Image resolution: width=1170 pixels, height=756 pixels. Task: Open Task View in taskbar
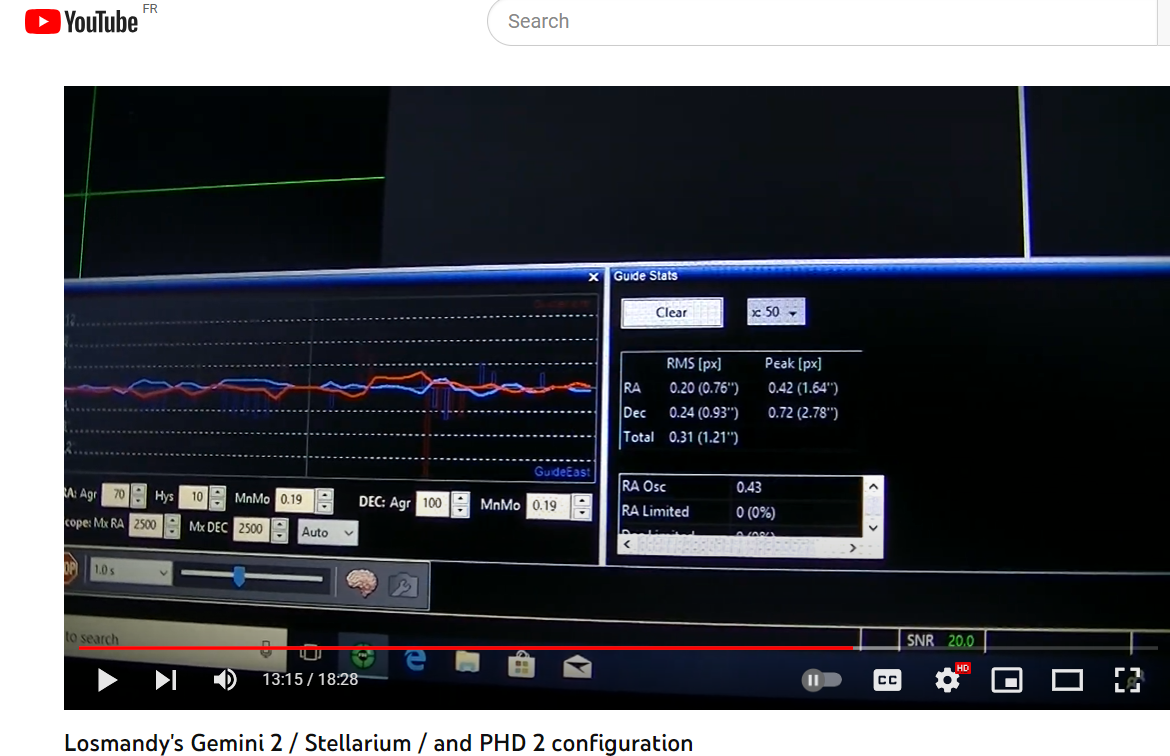(310, 653)
